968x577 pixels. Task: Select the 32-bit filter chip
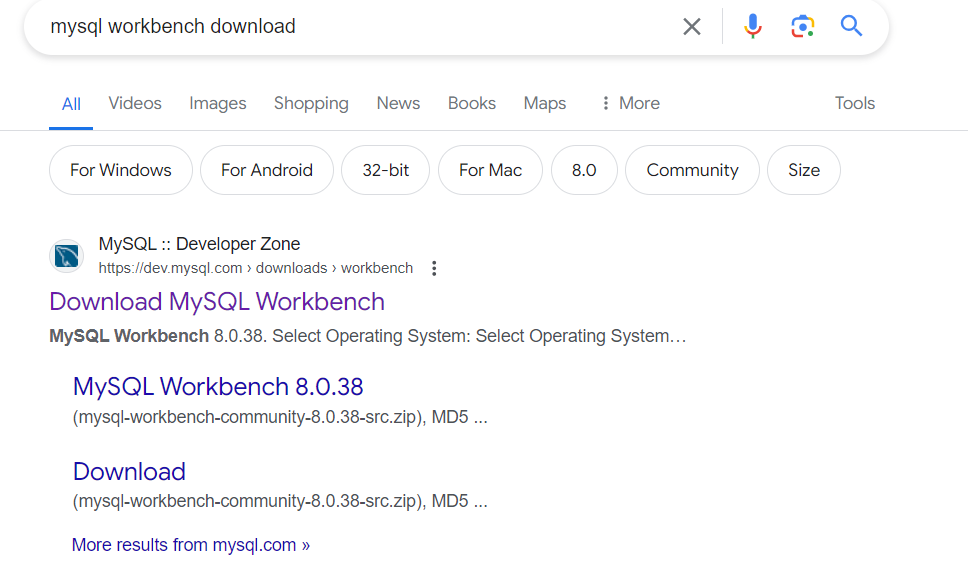[385, 170]
